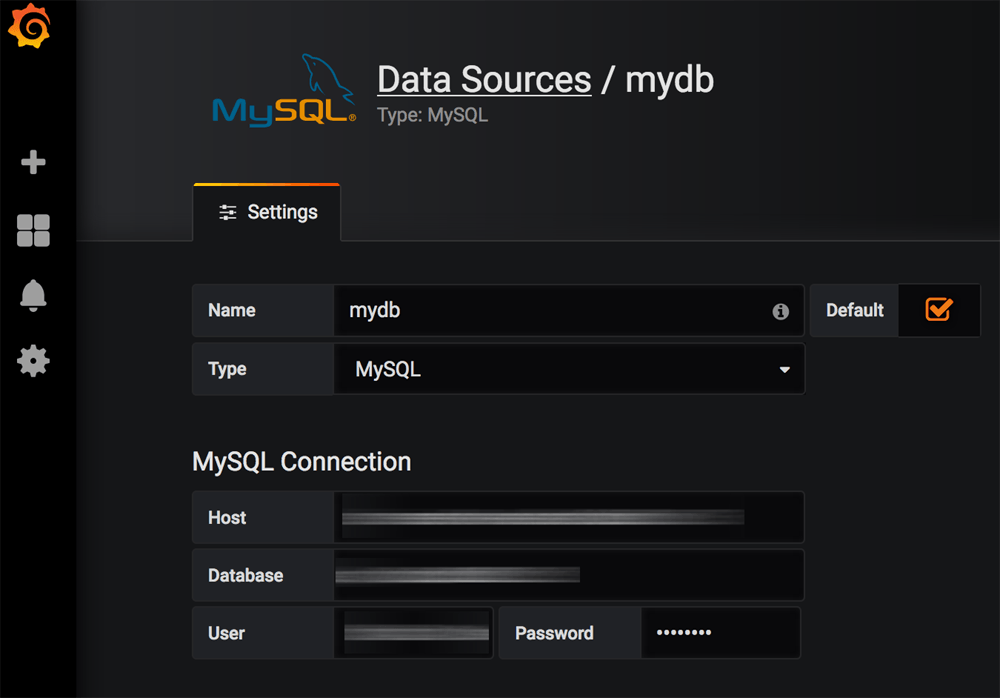This screenshot has height=698, width=1000.
Task: Go to the Data Sources link
Action: 484,80
